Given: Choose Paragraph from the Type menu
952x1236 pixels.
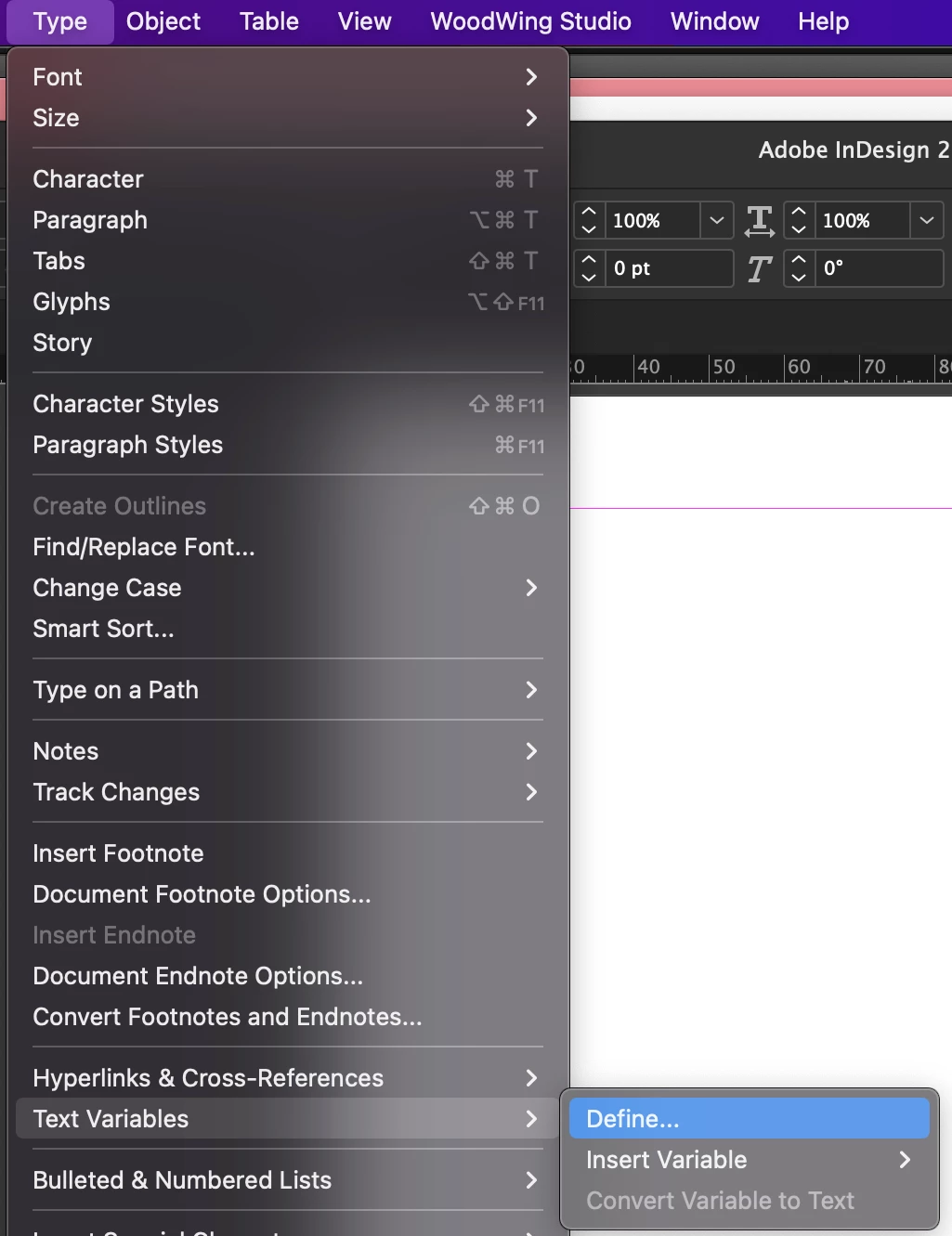Looking at the screenshot, I should (x=288, y=220).
